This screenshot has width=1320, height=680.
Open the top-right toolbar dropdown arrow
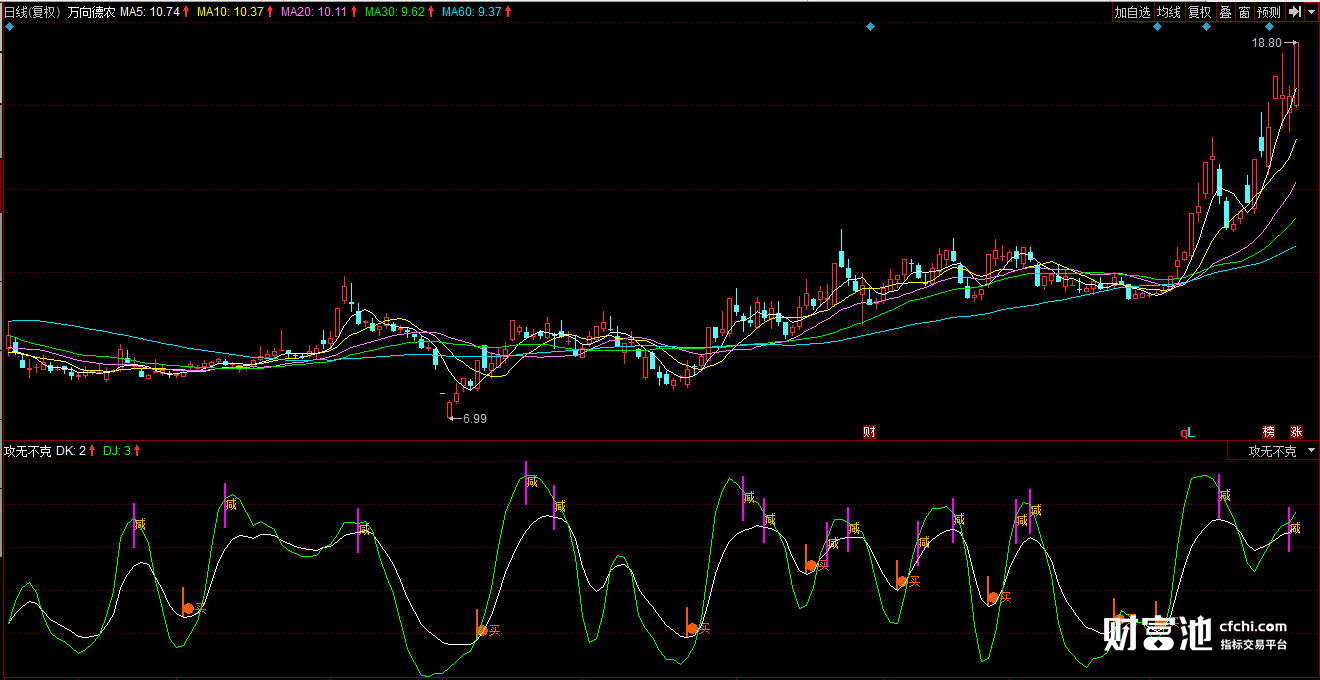(1311, 12)
